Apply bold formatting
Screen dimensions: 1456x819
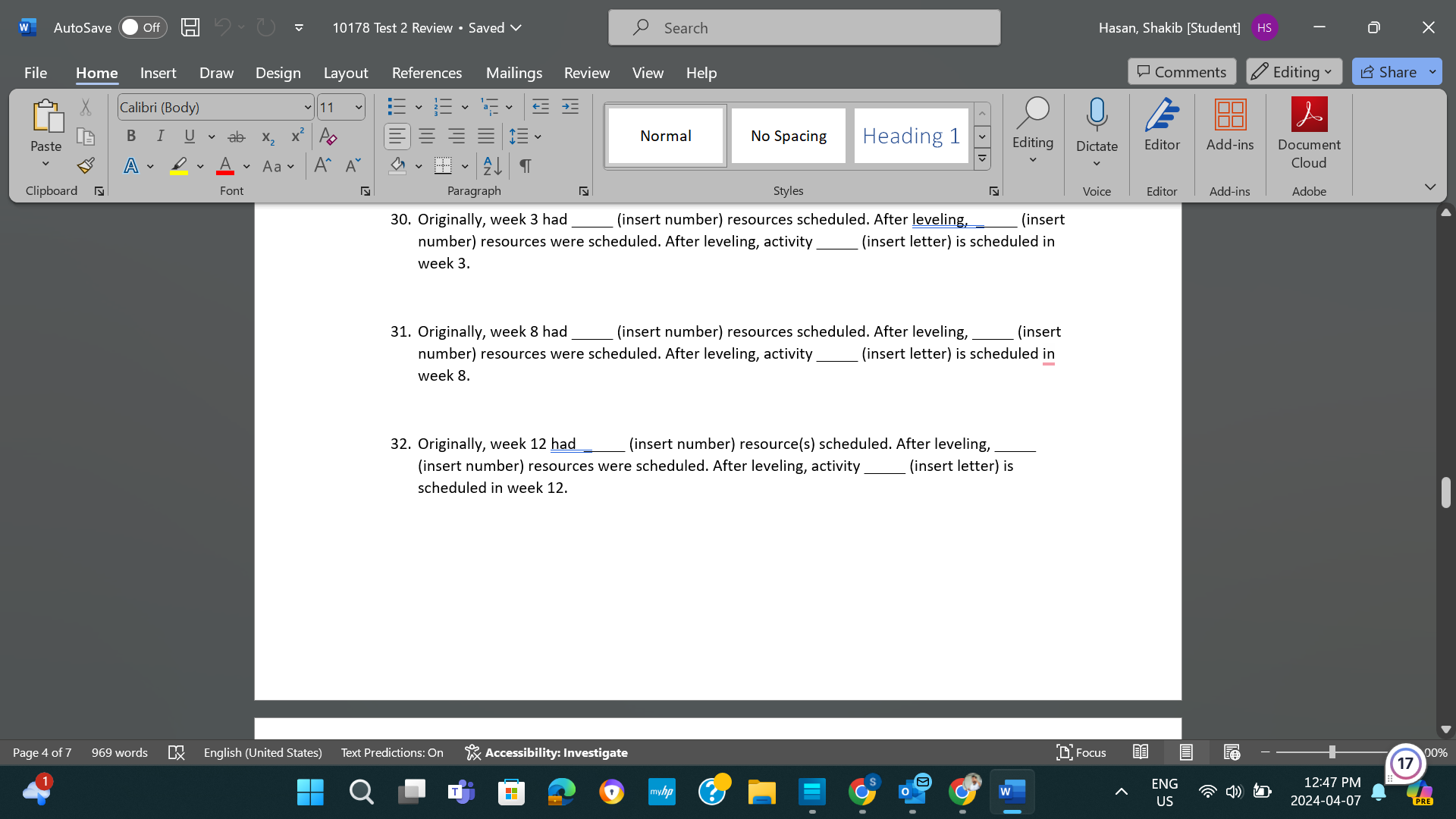pos(130,136)
